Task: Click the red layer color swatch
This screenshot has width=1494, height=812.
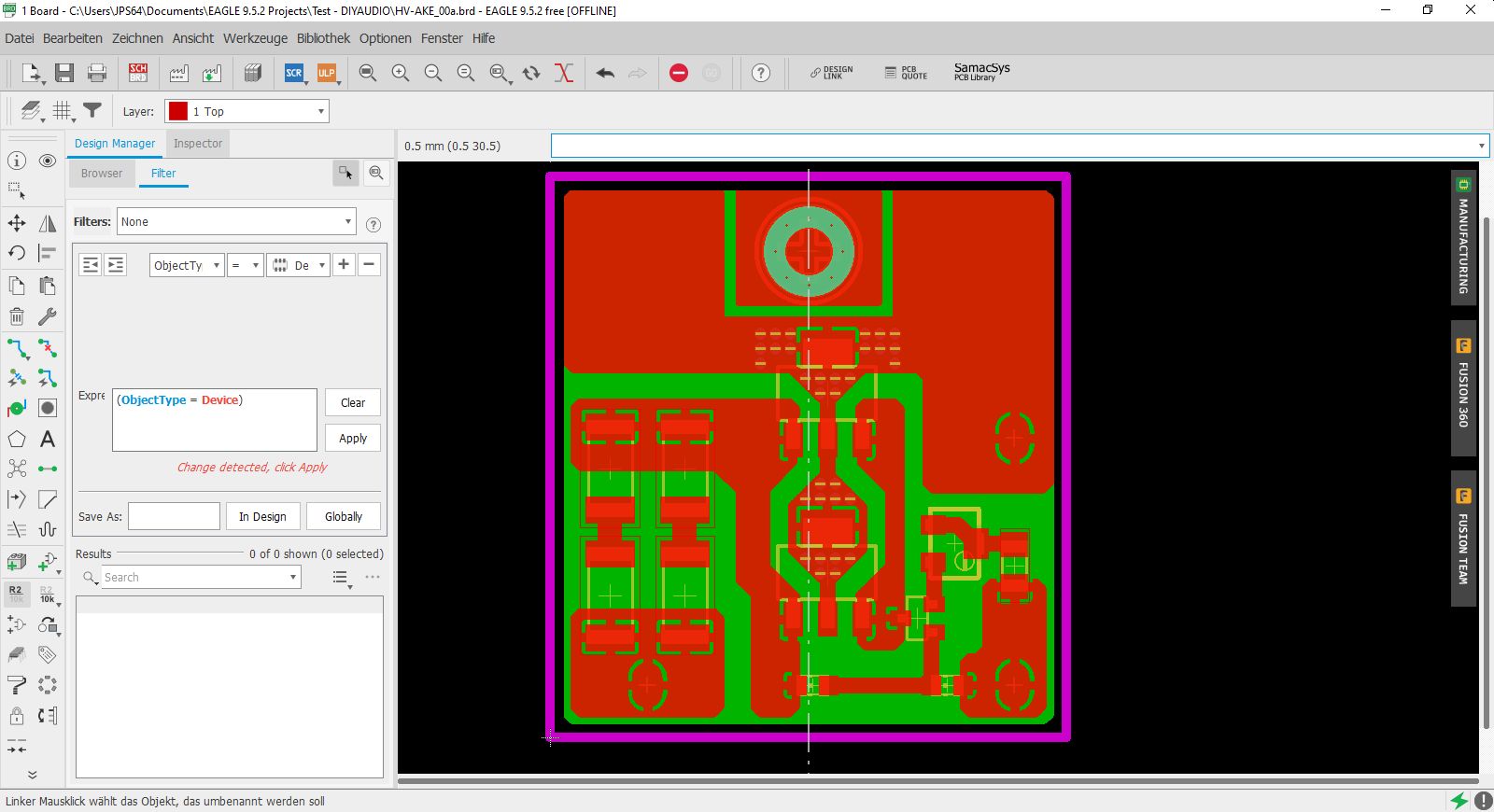Action: point(178,111)
